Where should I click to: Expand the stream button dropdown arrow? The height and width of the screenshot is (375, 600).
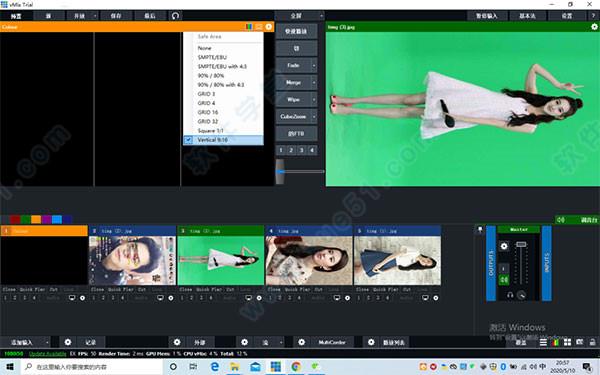[281, 342]
